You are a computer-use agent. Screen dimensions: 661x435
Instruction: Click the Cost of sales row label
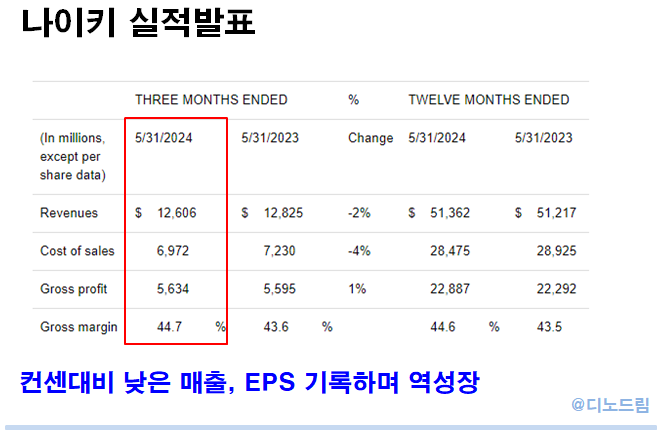point(77,251)
